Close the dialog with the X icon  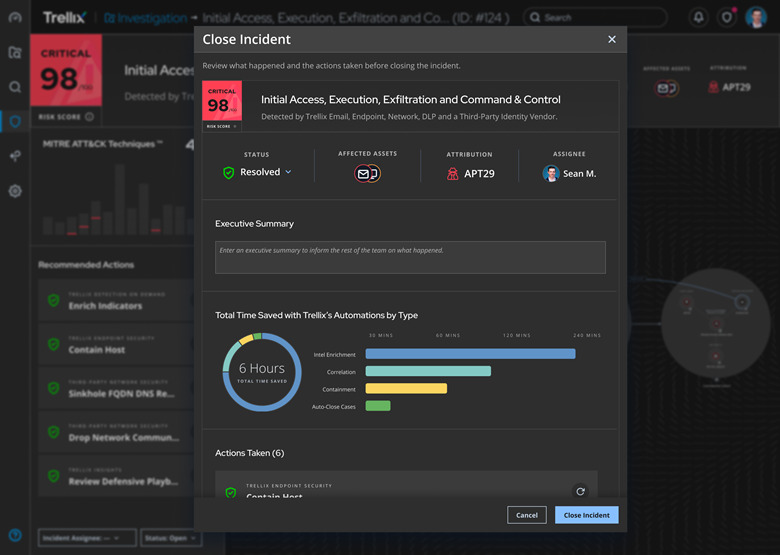(612, 39)
